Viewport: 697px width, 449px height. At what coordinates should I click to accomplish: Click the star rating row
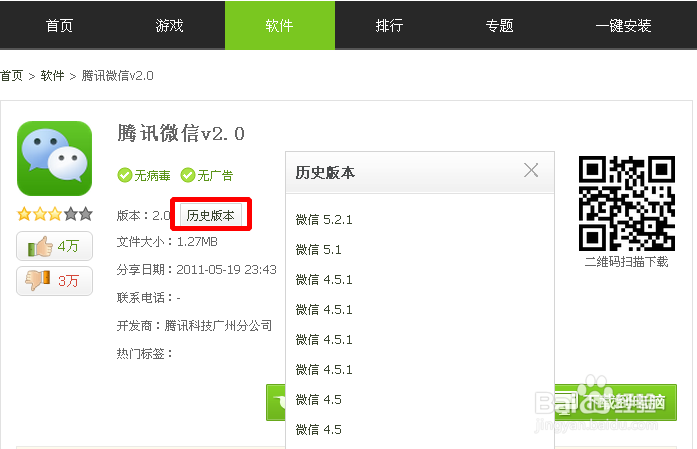pos(54,214)
